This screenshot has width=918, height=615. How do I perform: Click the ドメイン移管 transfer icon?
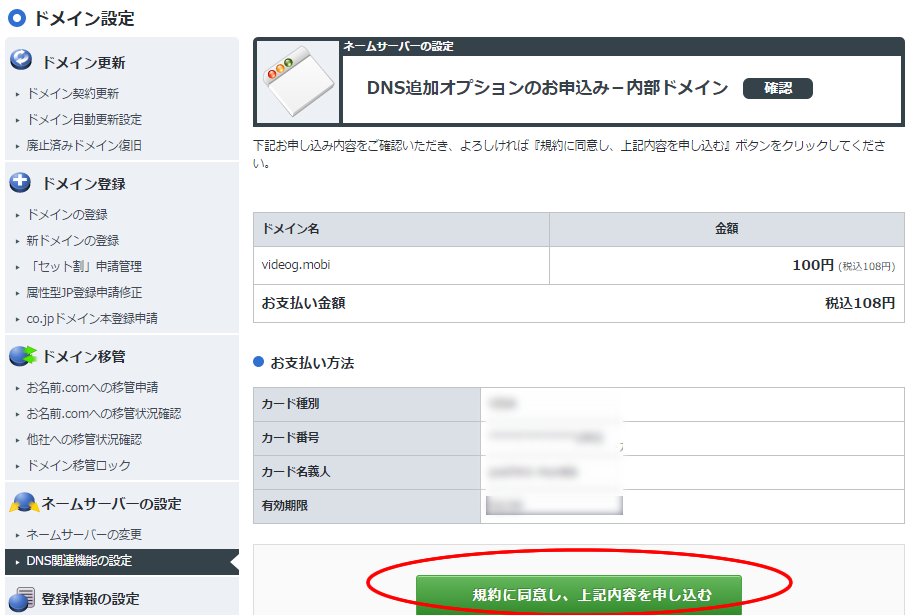23,356
